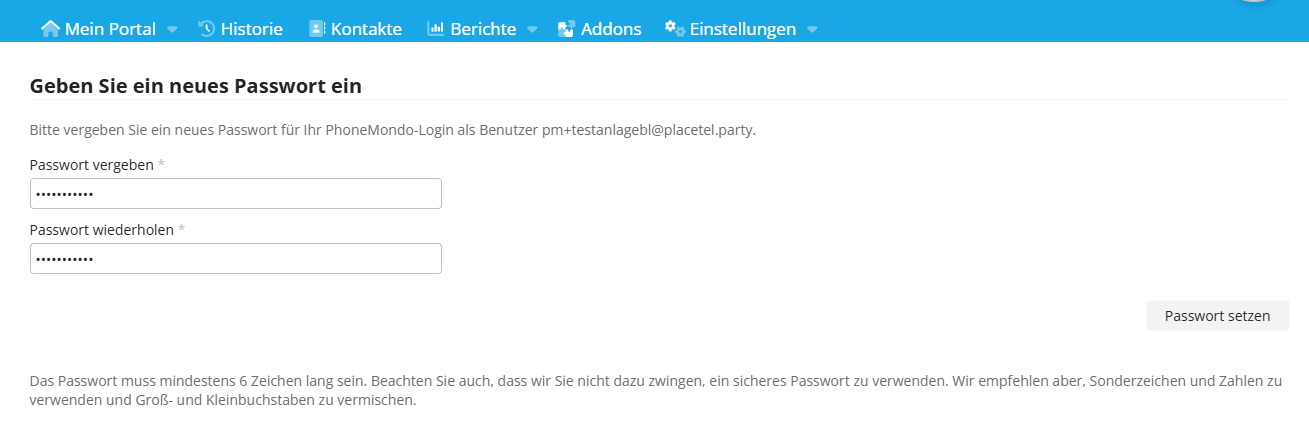Image resolution: width=1309 pixels, height=432 pixels.
Task: Focus the Passwort wiederholen input field
Action: [236, 258]
